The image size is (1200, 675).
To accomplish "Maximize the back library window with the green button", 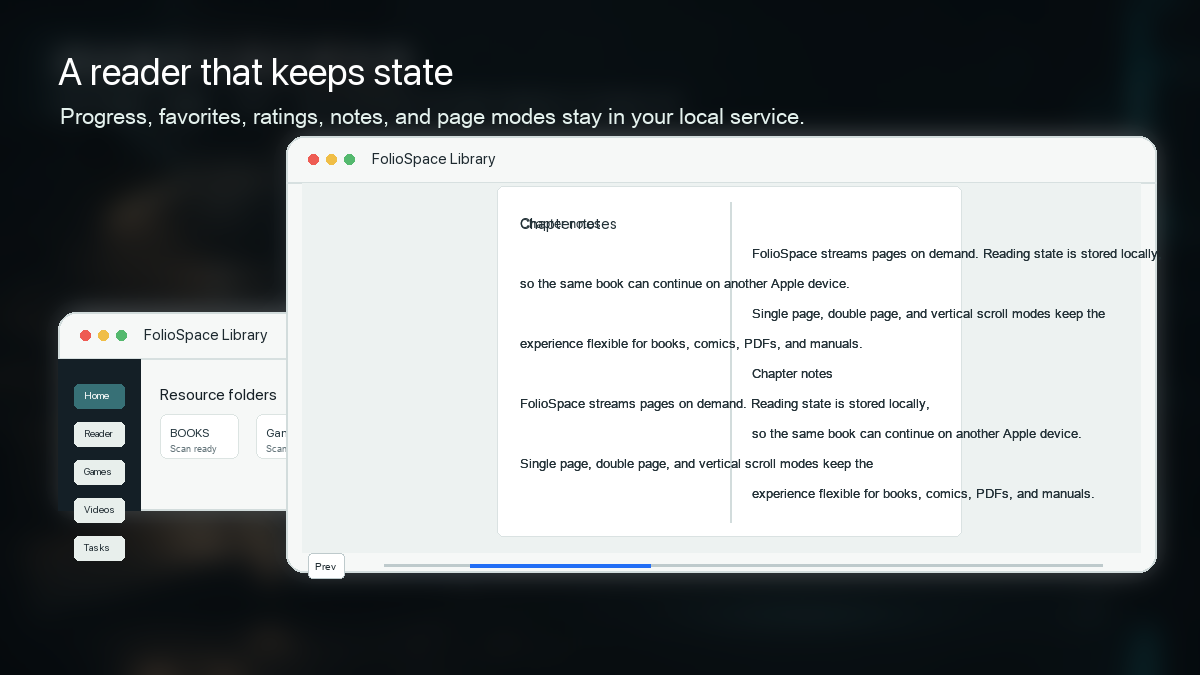I will pyautogui.click(x=122, y=335).
